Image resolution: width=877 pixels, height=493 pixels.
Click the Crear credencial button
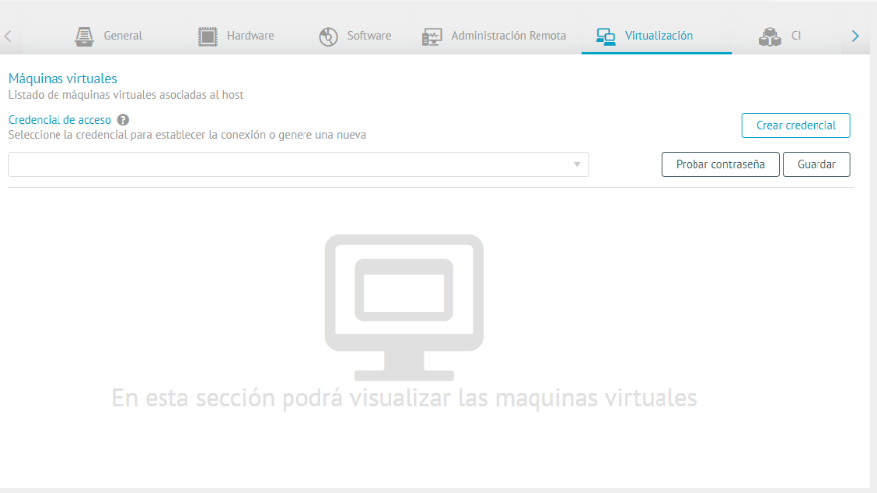(x=795, y=125)
